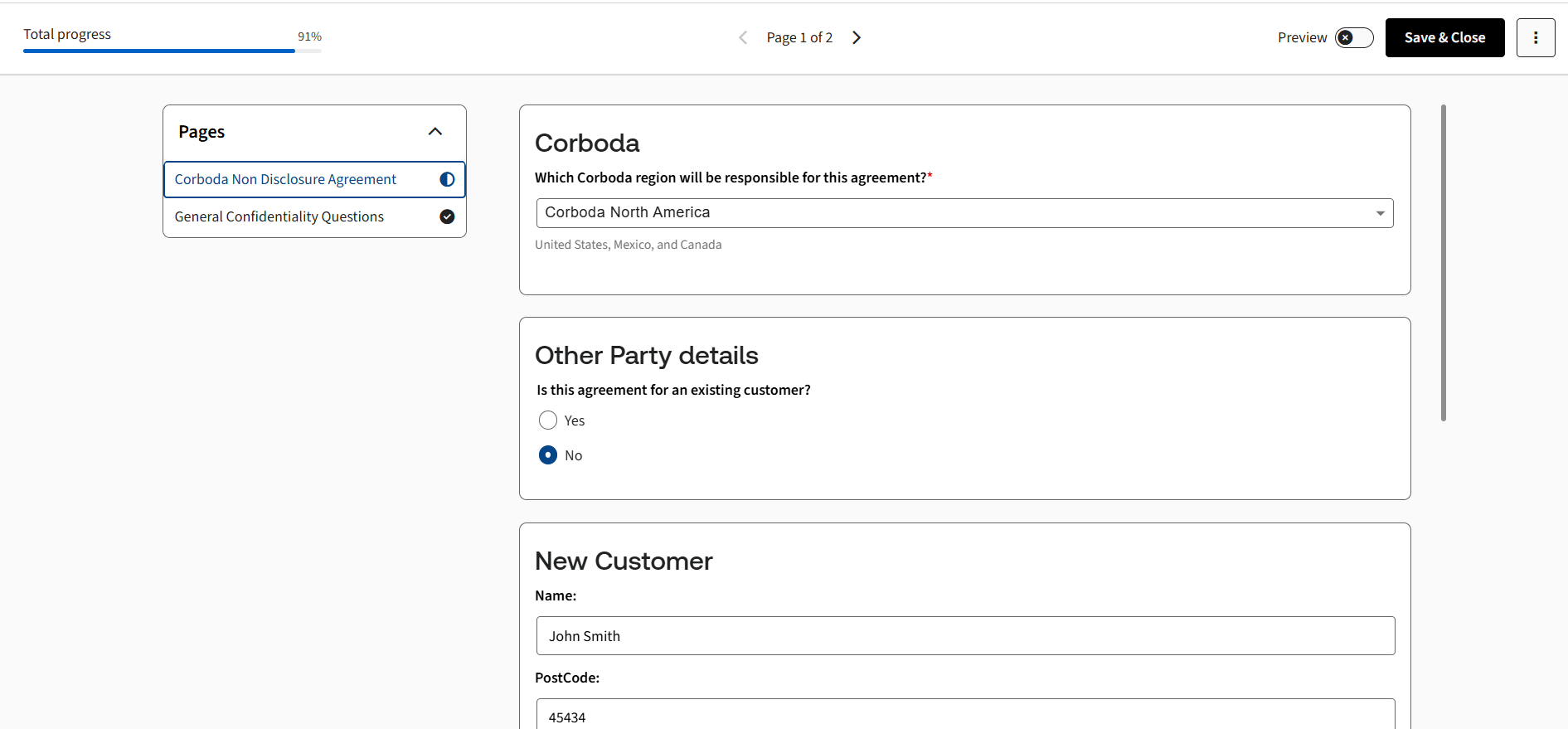
Task: Click the Name input field
Action: pyautogui.click(x=965, y=636)
